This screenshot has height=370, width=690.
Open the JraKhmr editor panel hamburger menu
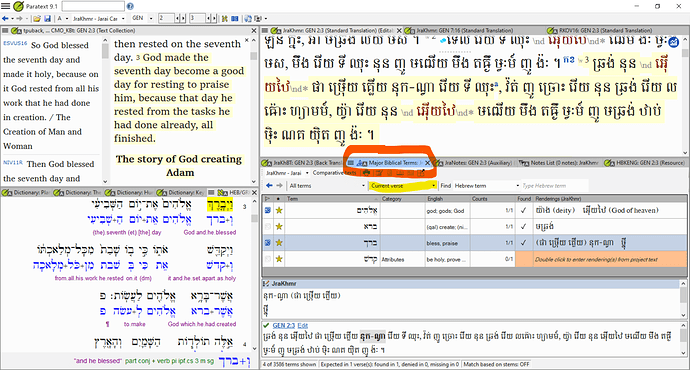point(265,30)
